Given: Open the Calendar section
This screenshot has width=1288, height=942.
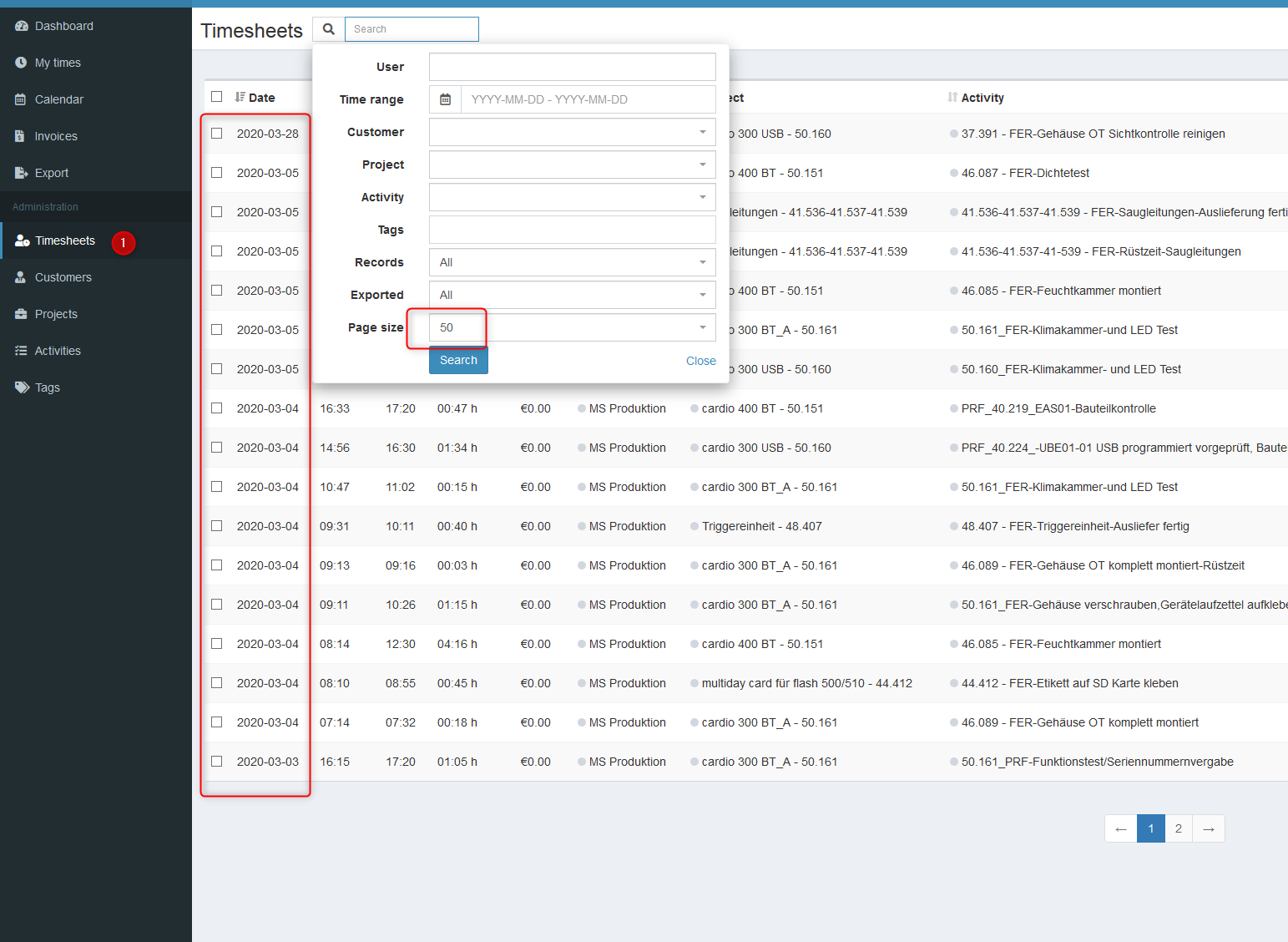Looking at the screenshot, I should [x=58, y=99].
